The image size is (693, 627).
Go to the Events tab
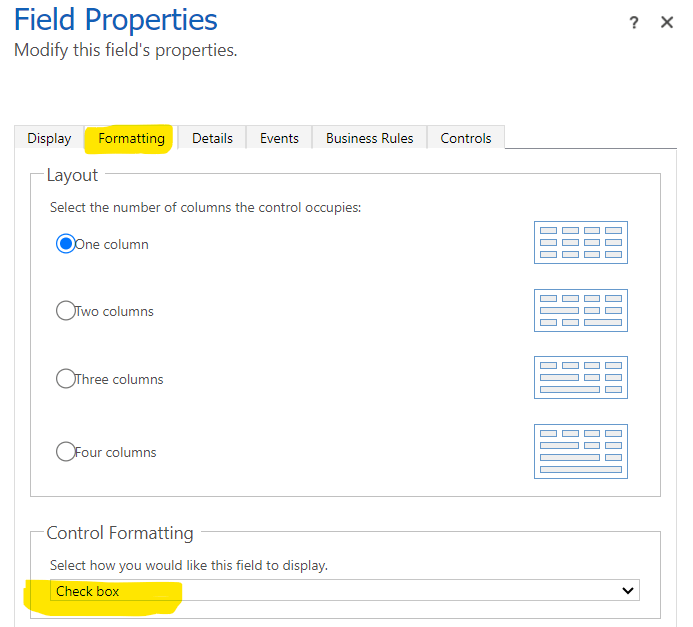point(279,138)
